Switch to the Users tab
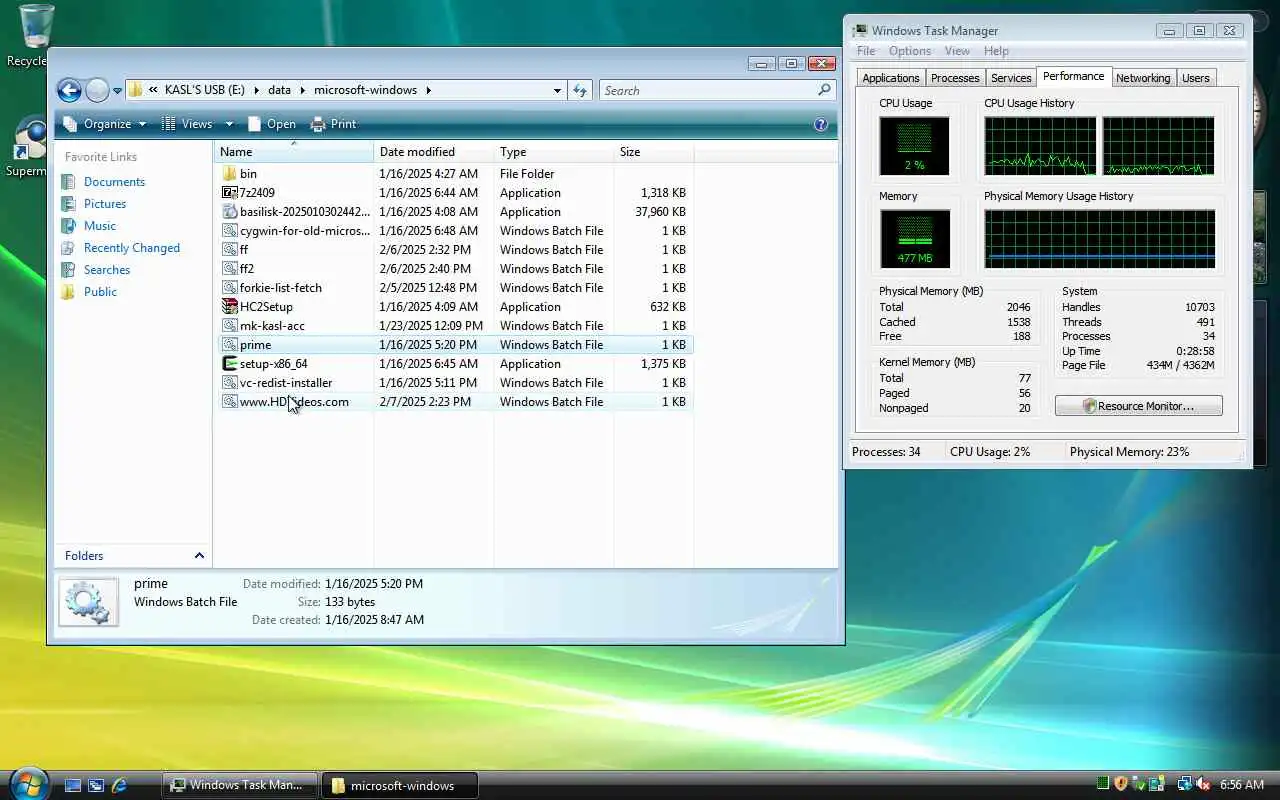This screenshot has height=800, width=1280. pyautogui.click(x=1196, y=78)
